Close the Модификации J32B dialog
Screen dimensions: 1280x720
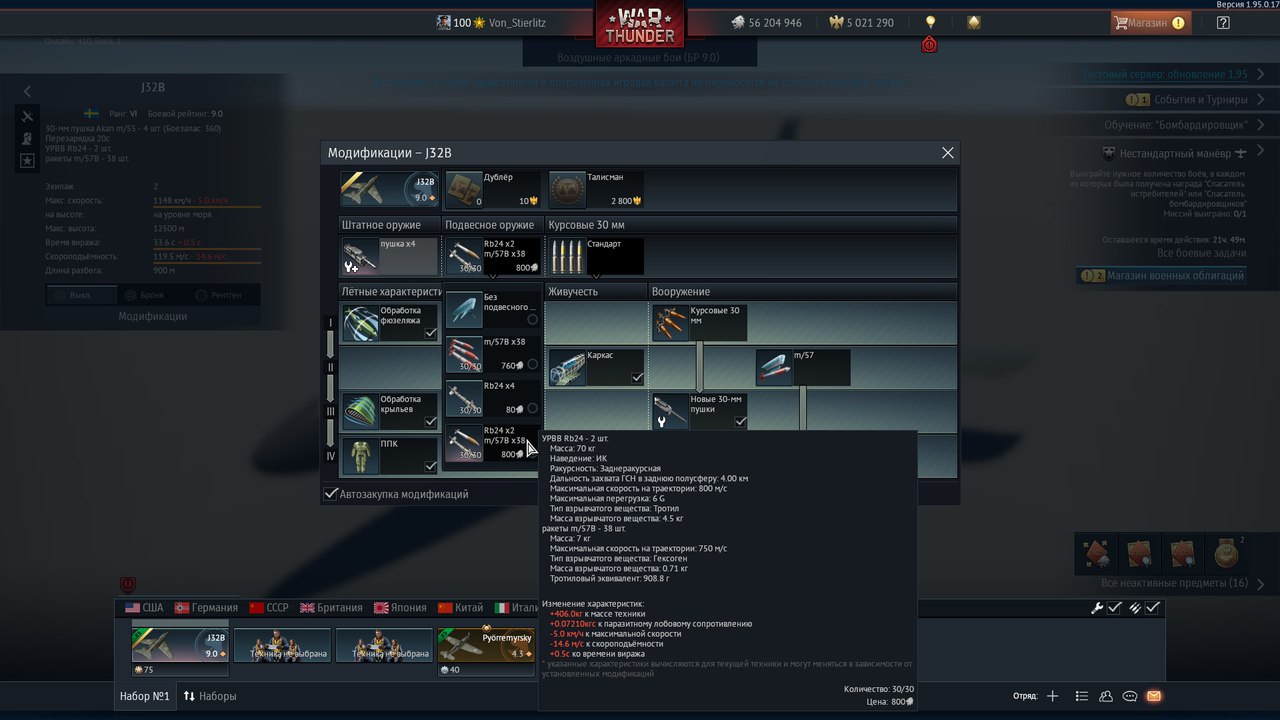948,153
